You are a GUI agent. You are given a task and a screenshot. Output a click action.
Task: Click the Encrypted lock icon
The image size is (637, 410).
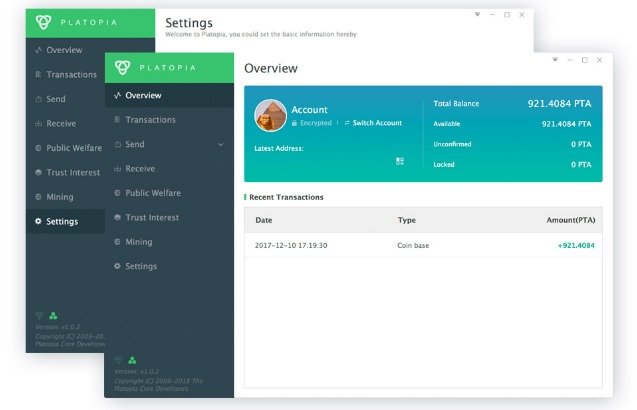[294, 123]
